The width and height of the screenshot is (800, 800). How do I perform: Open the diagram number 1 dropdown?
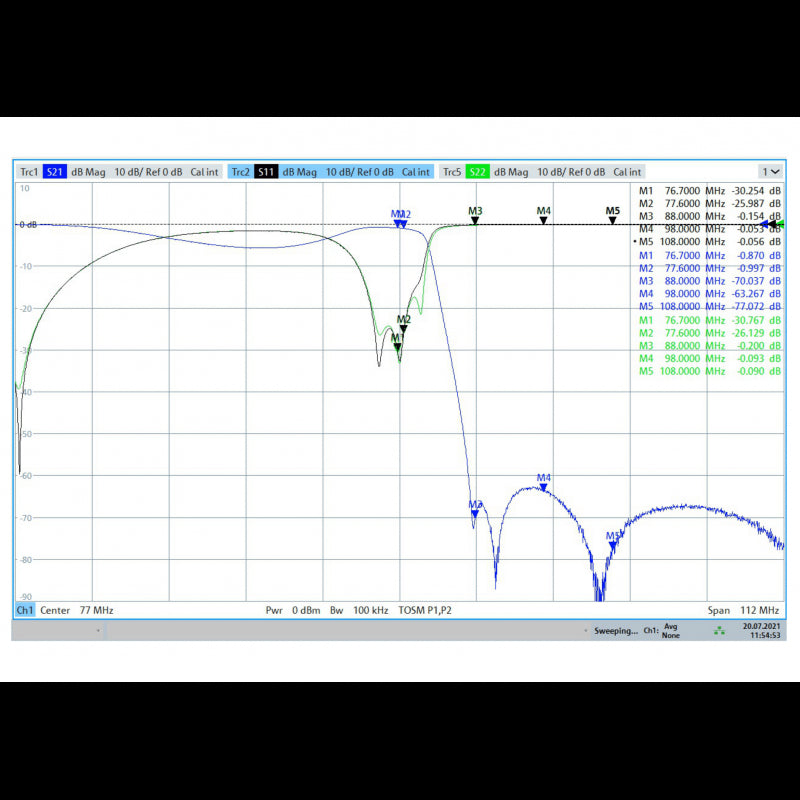pos(771,172)
